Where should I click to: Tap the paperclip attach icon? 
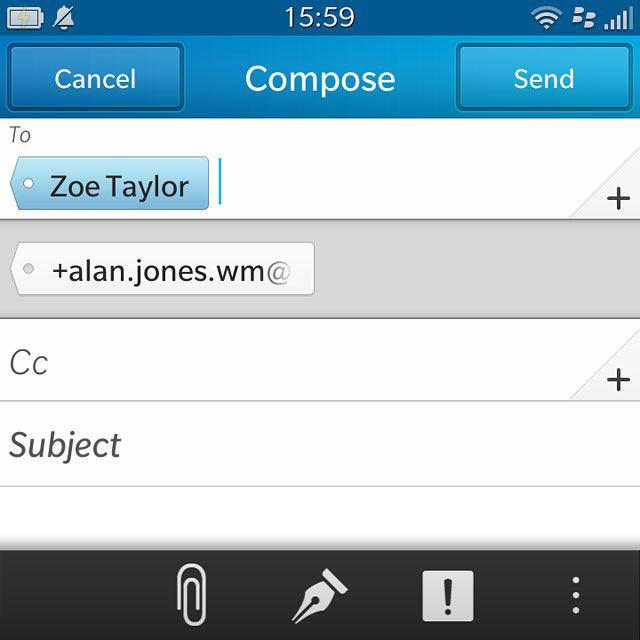pos(192,594)
